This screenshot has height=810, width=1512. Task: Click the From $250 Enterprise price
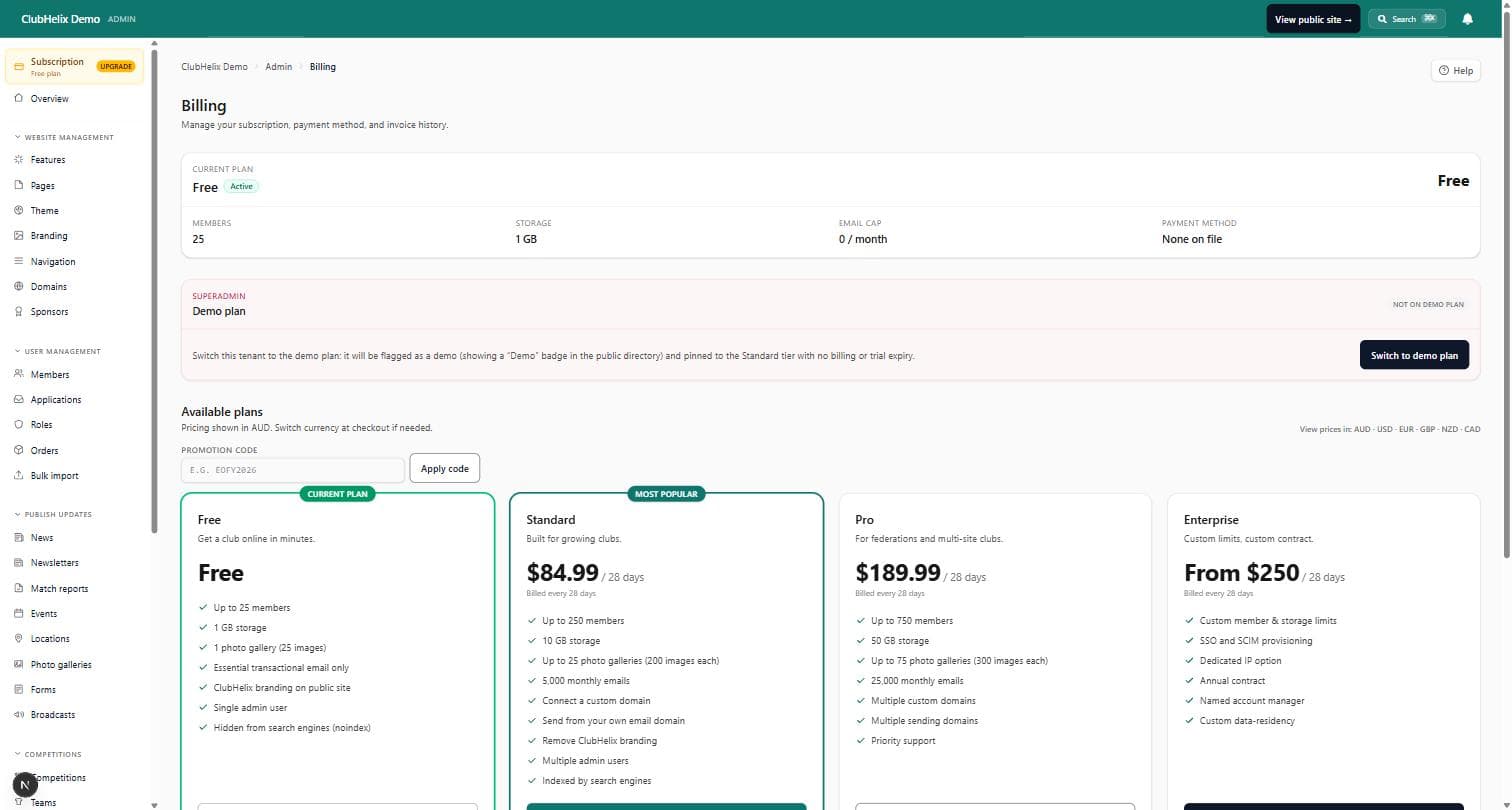coord(1241,573)
